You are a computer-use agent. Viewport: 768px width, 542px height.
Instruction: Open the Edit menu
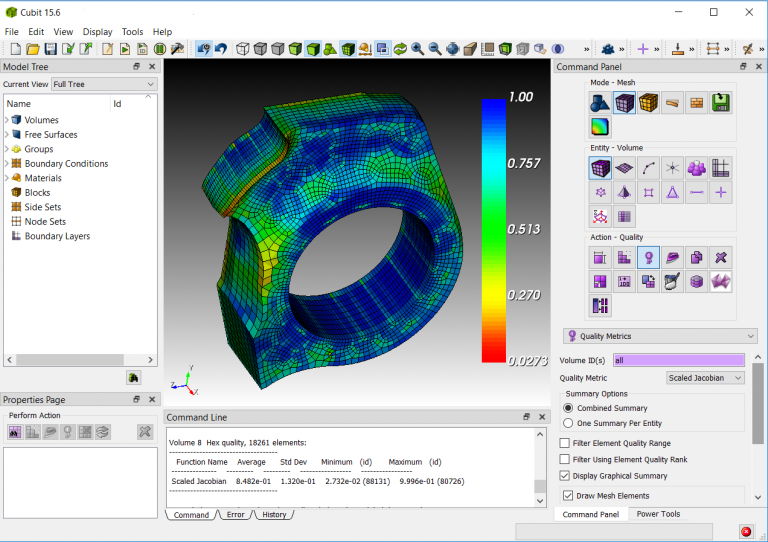pyautogui.click(x=36, y=32)
